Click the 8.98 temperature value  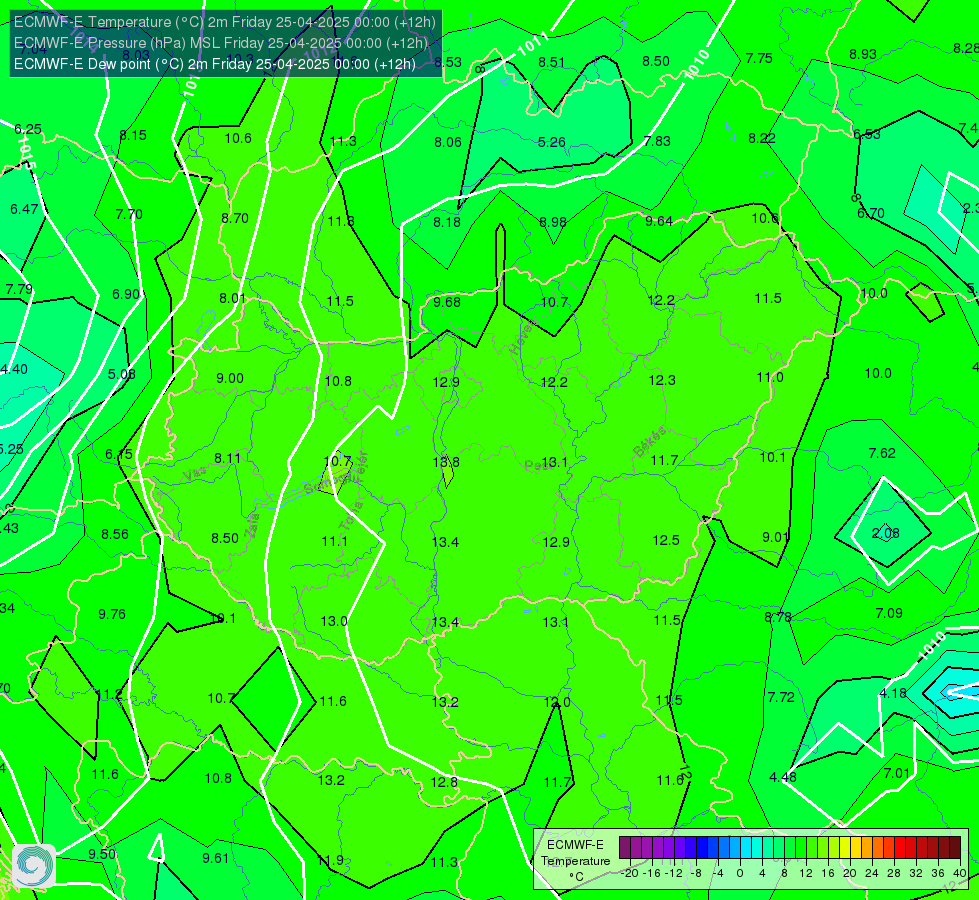(553, 222)
